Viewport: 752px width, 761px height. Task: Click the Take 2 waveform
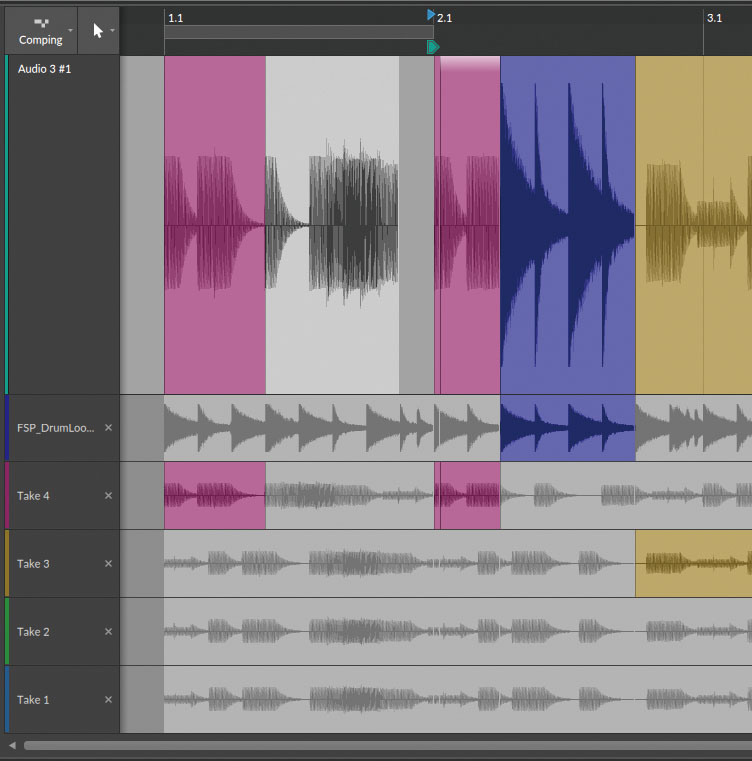pos(458,631)
